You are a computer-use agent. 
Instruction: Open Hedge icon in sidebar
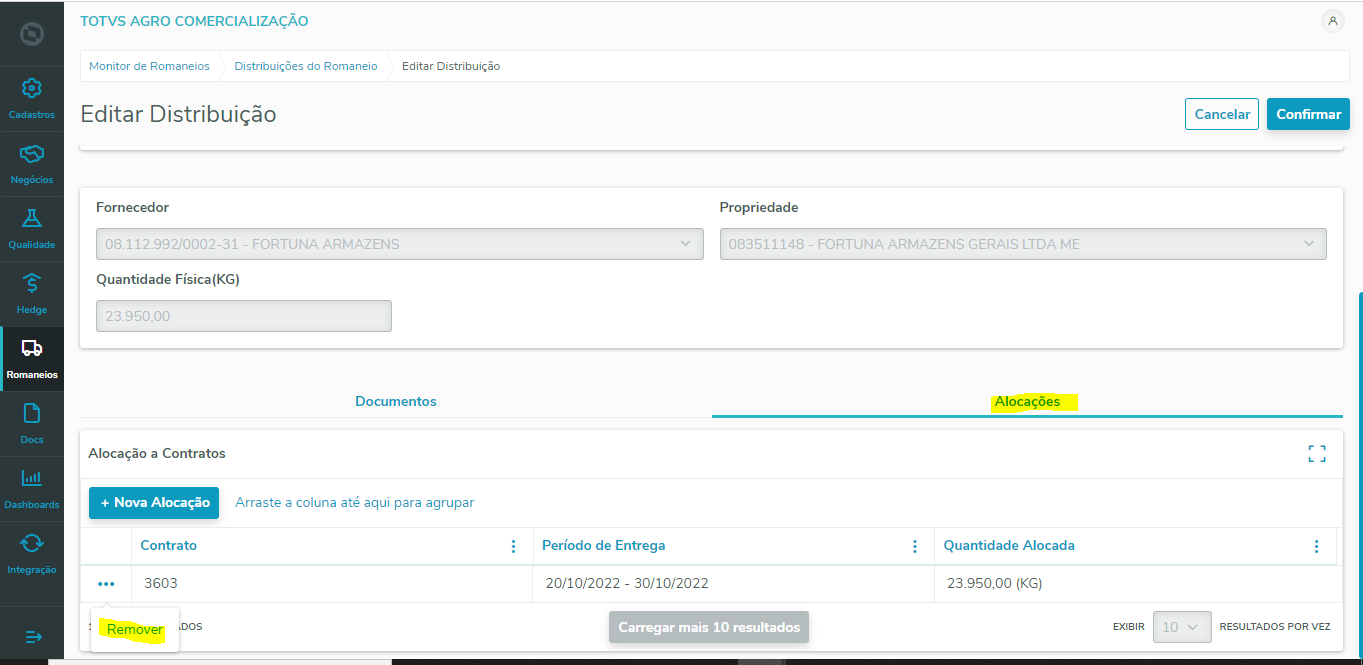tap(32, 283)
